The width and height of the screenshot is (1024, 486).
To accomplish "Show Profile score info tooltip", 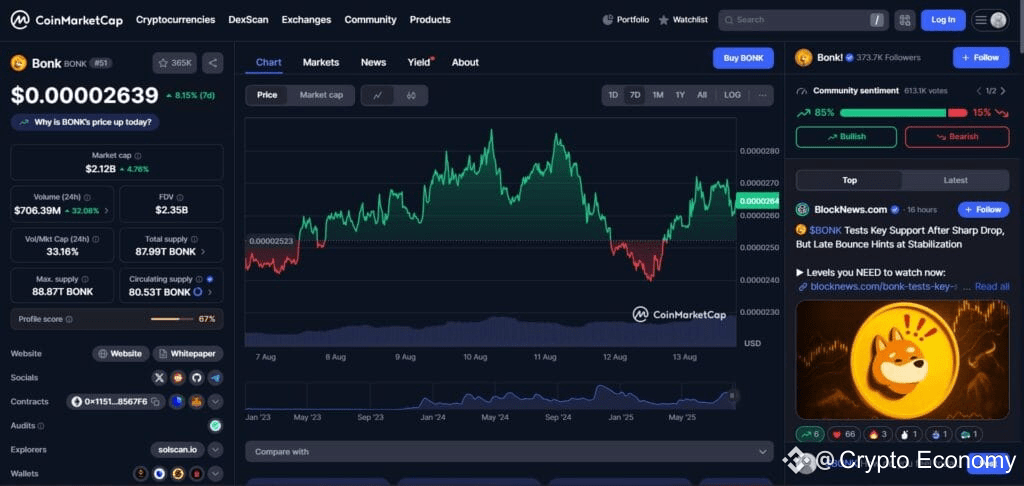I will coord(69,319).
